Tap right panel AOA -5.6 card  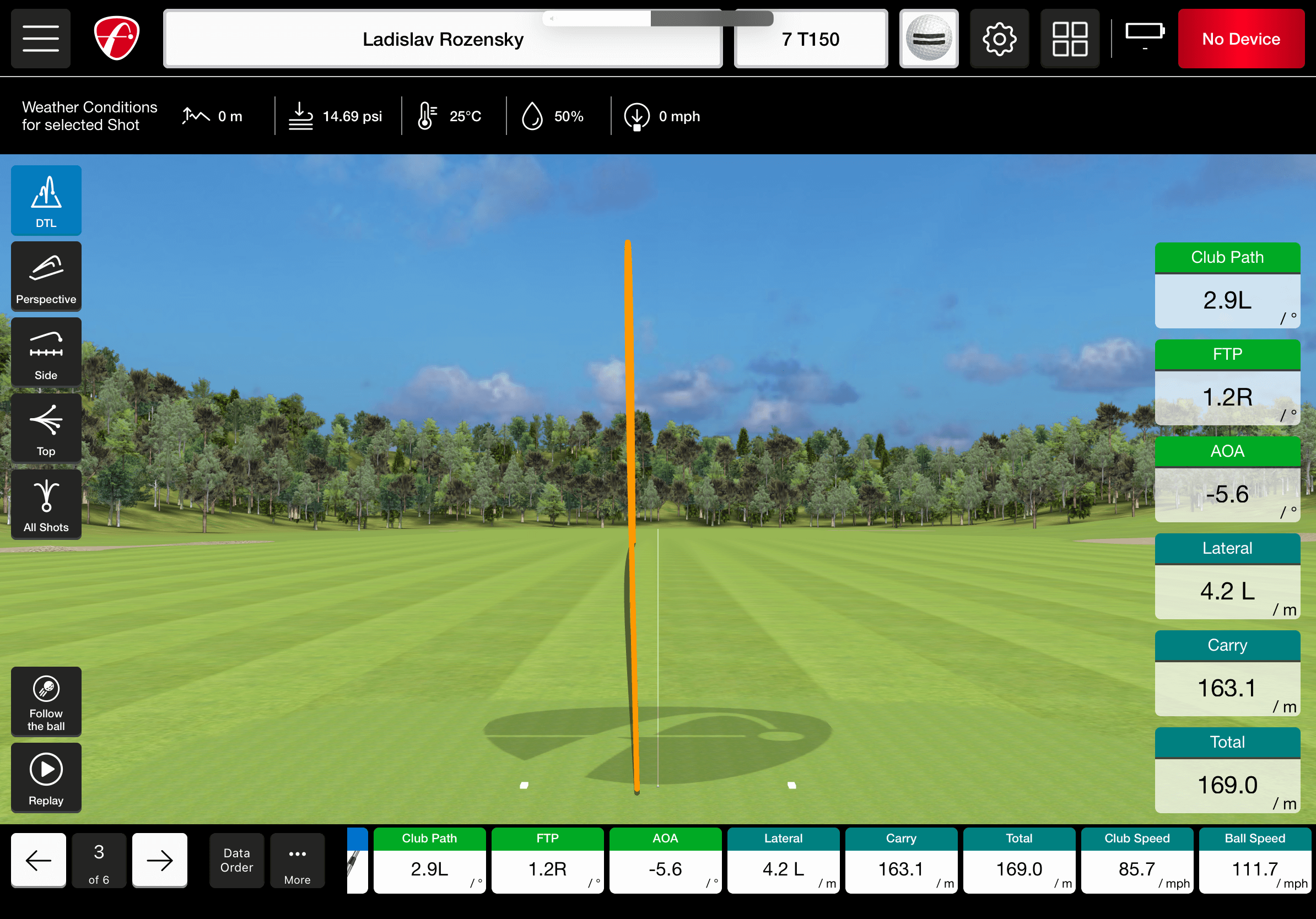pyautogui.click(x=1227, y=479)
